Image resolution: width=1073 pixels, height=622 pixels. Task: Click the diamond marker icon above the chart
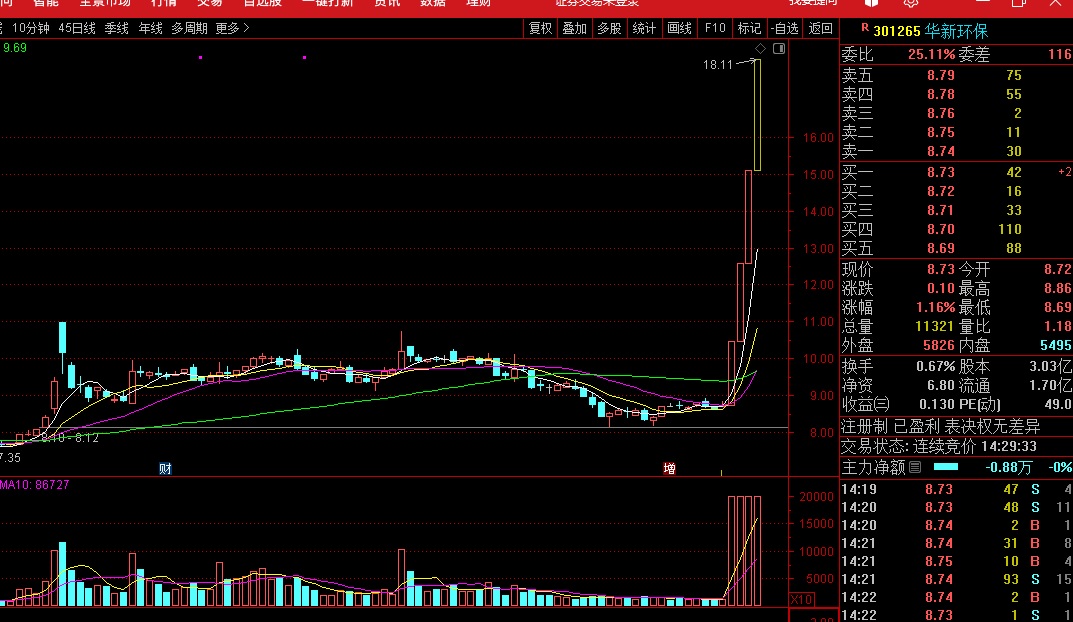[760, 49]
